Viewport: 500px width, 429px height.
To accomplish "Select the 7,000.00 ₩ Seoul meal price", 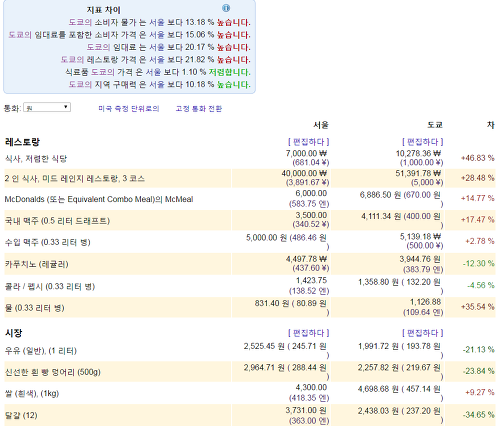I will [x=306, y=153].
